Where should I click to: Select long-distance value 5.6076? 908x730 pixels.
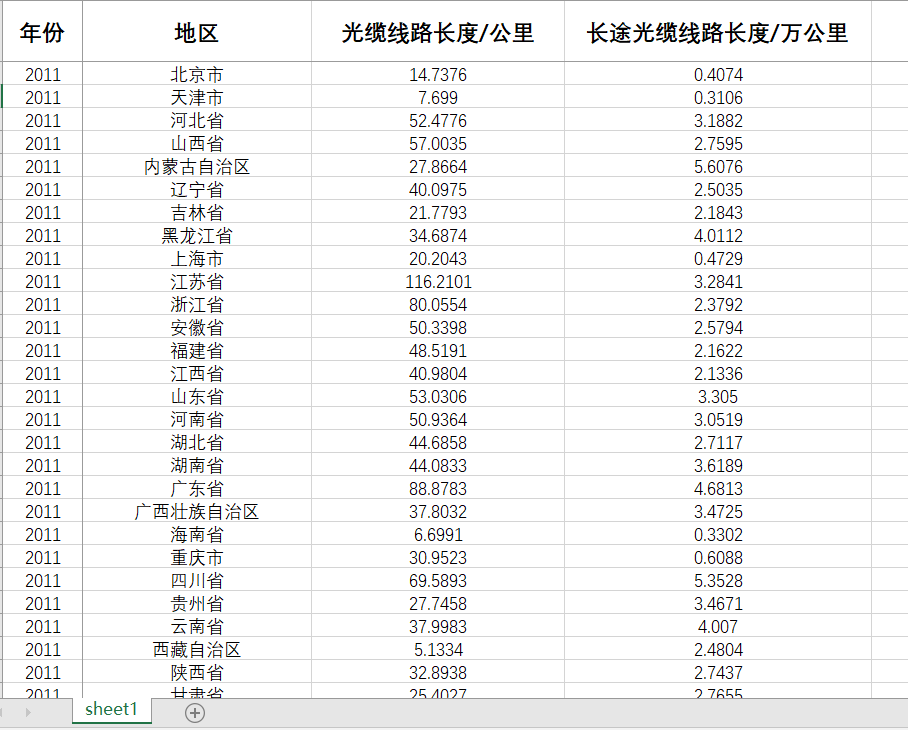[718, 166]
